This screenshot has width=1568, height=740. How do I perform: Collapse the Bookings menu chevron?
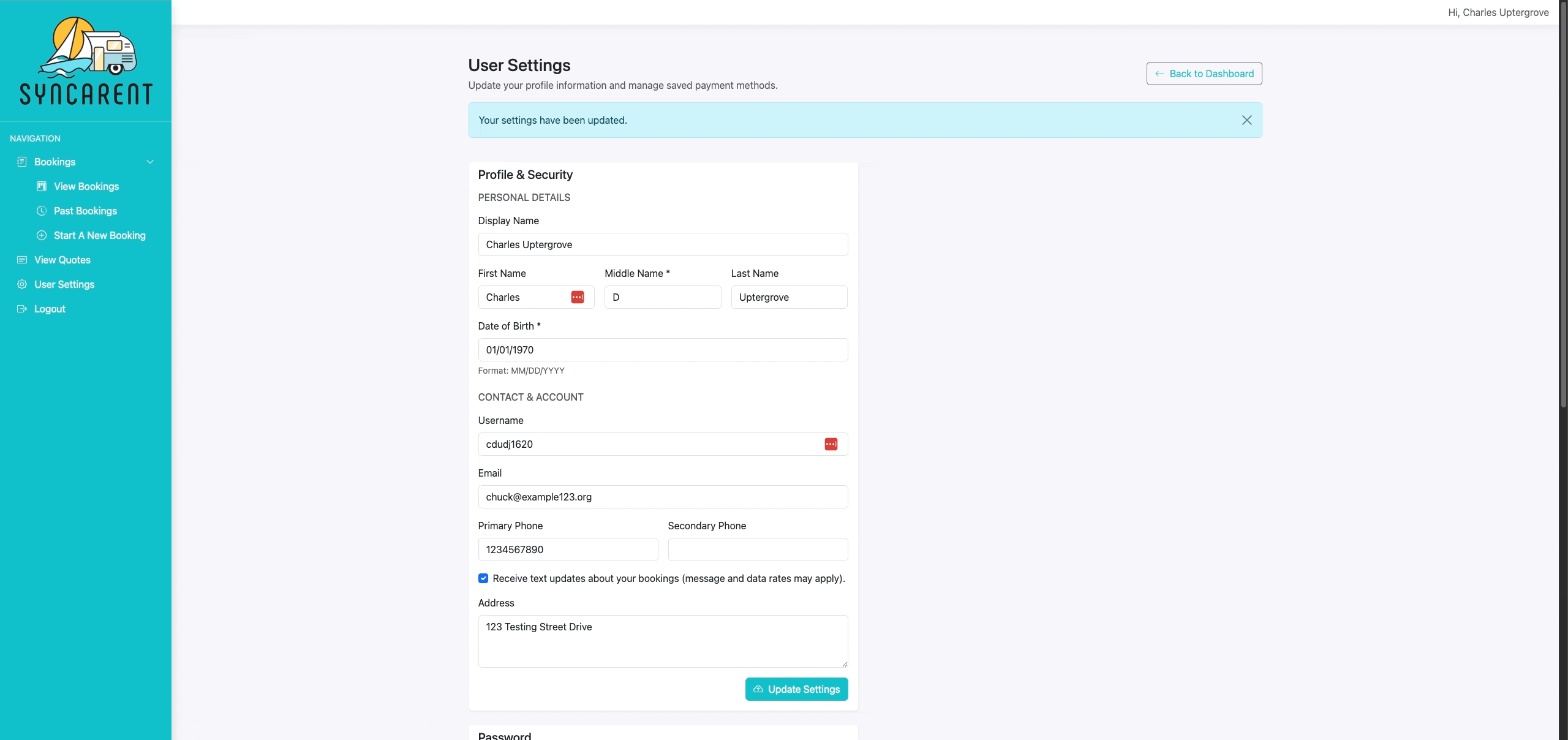[150, 162]
